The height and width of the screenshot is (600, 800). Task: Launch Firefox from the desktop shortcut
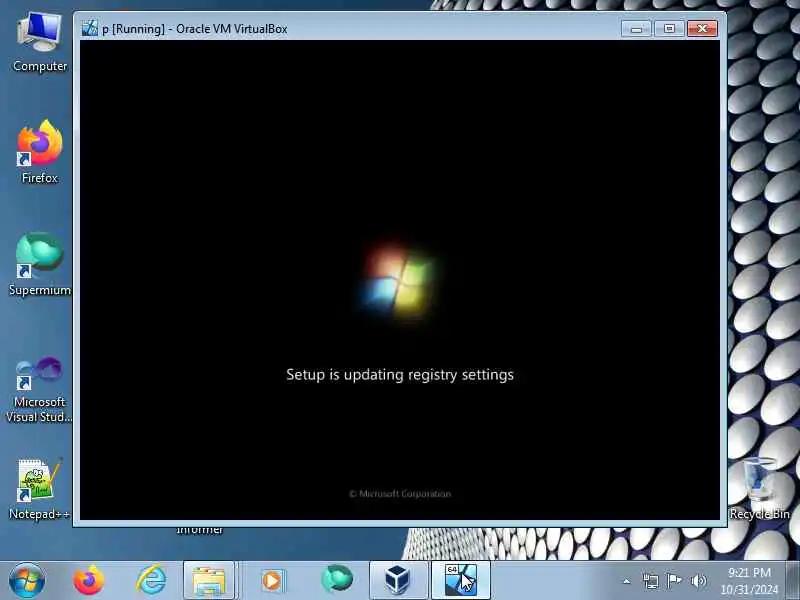point(39,152)
